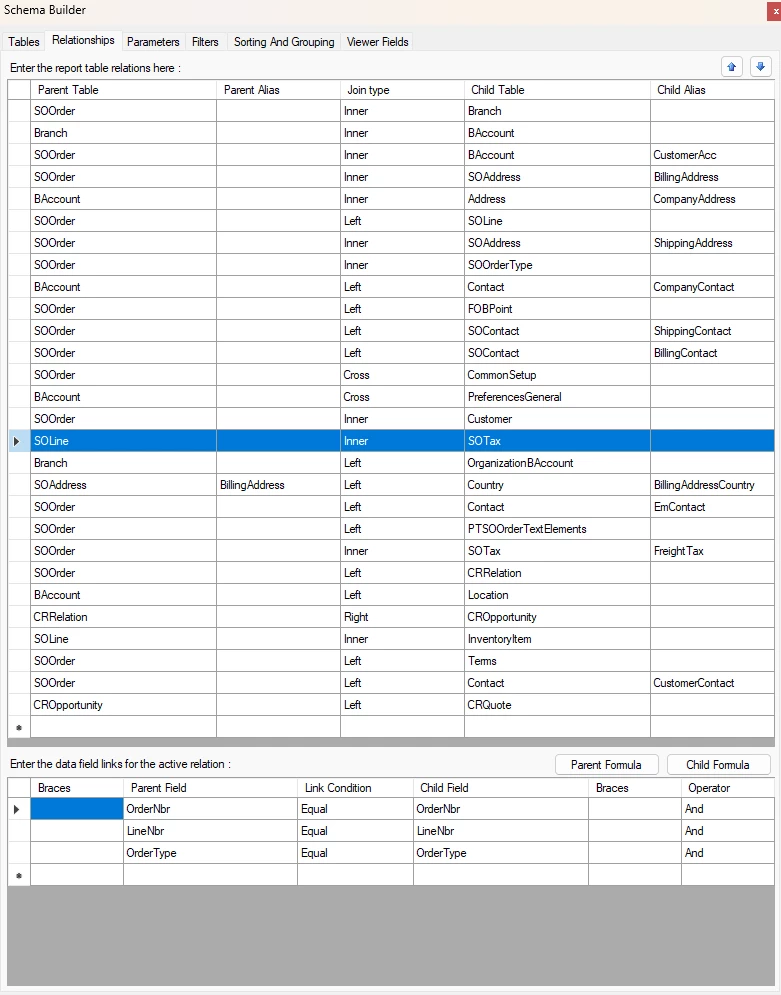The height and width of the screenshot is (995, 781).
Task: Click the Location child table cell
Action: coord(557,595)
